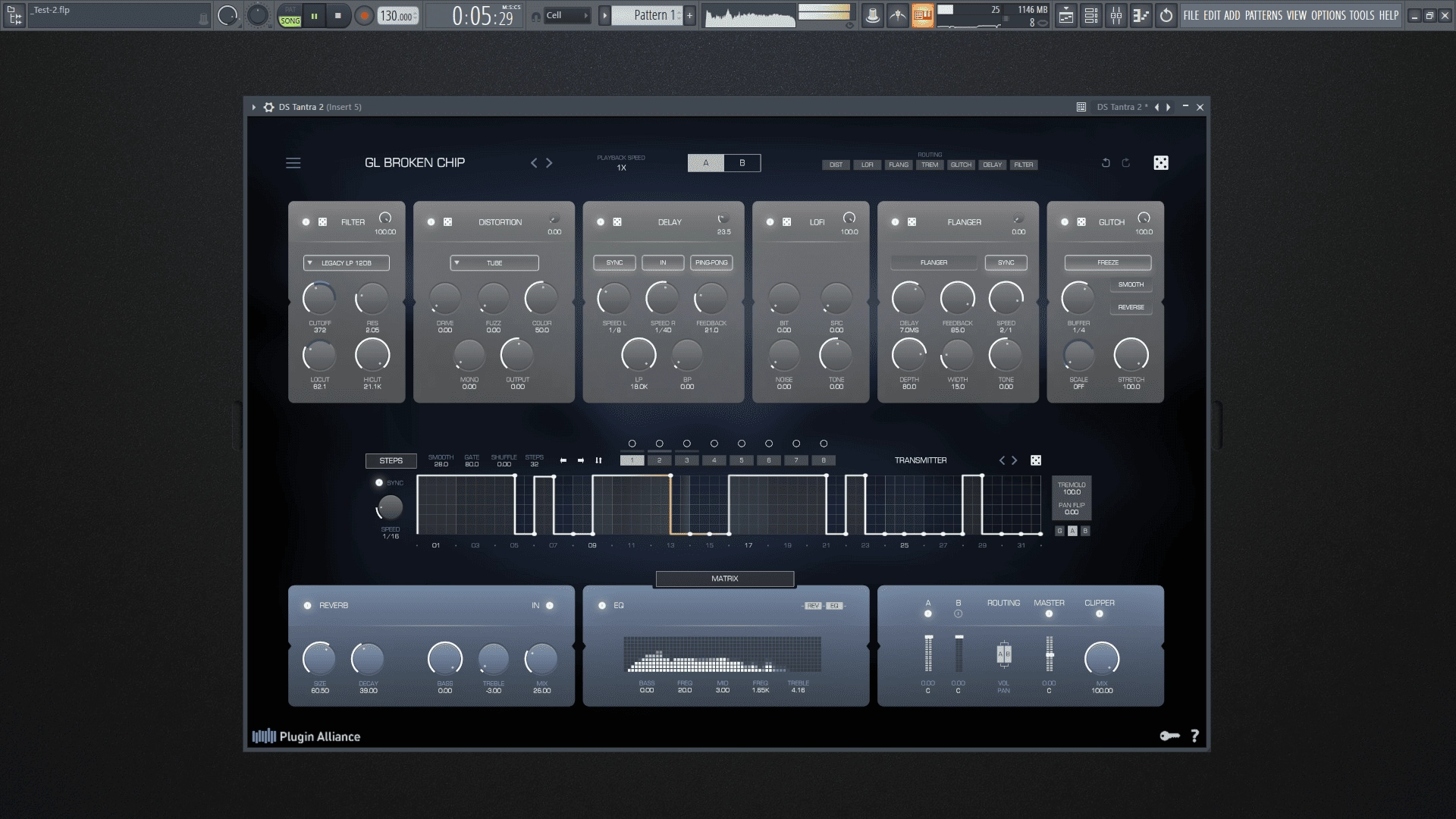Open the license key icon
The width and height of the screenshot is (1456, 819).
pos(1169,736)
